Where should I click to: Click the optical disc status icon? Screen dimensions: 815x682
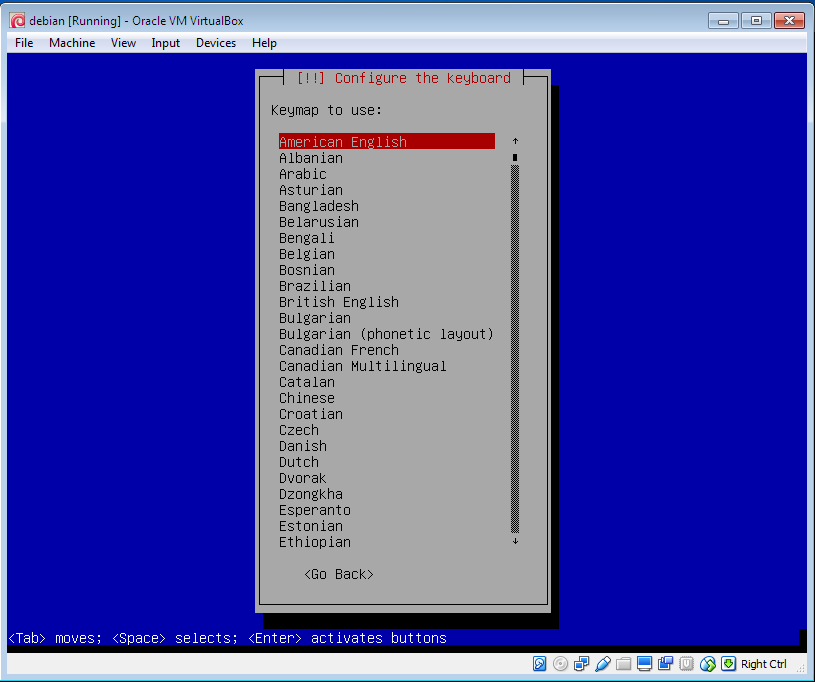[560, 664]
